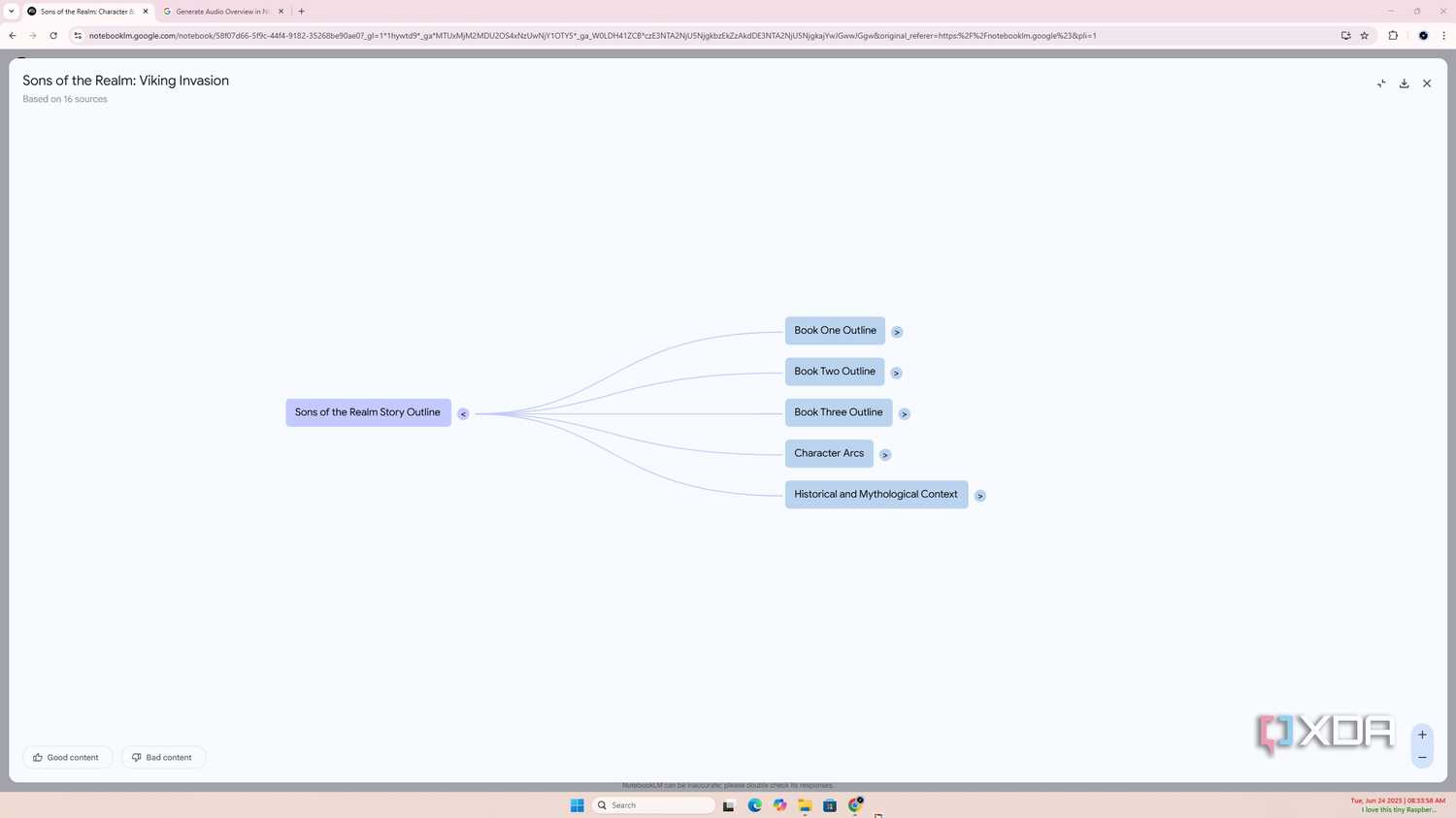Open a new browser tab
The width and height of the screenshot is (1456, 818).
pyautogui.click(x=302, y=12)
